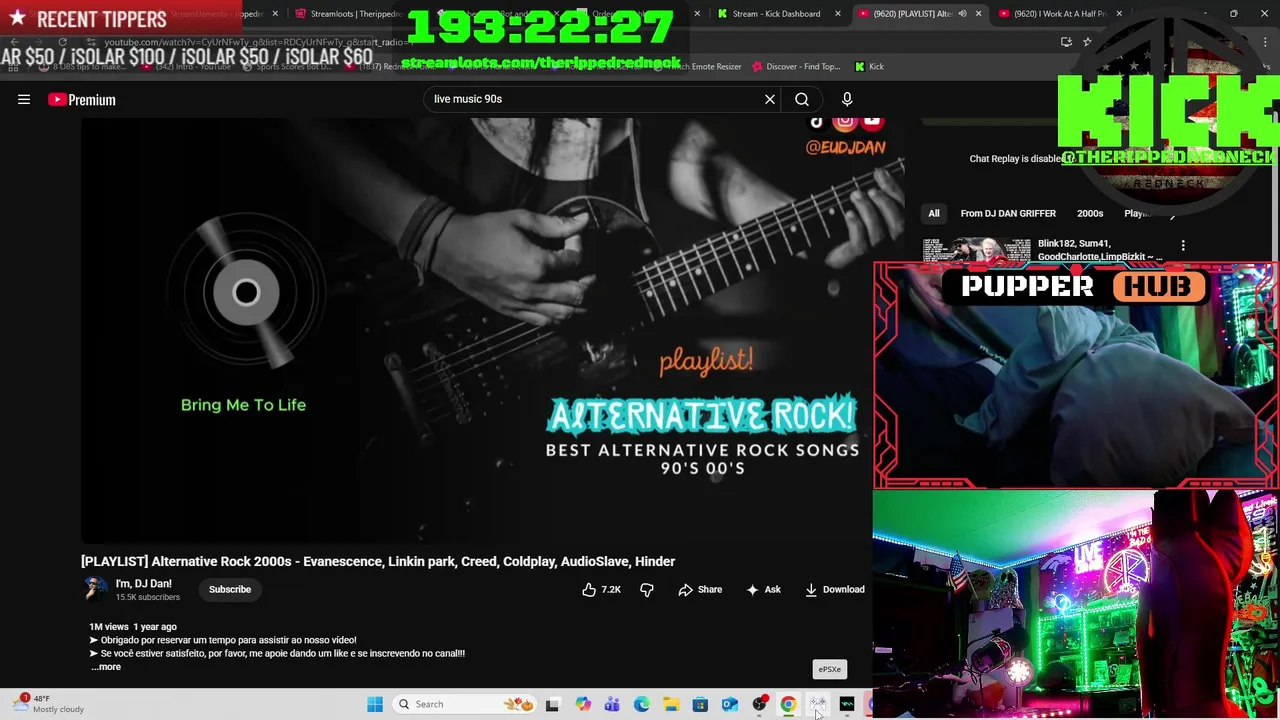Open File Explorer from the taskbar
1280x720 pixels.
(671, 704)
